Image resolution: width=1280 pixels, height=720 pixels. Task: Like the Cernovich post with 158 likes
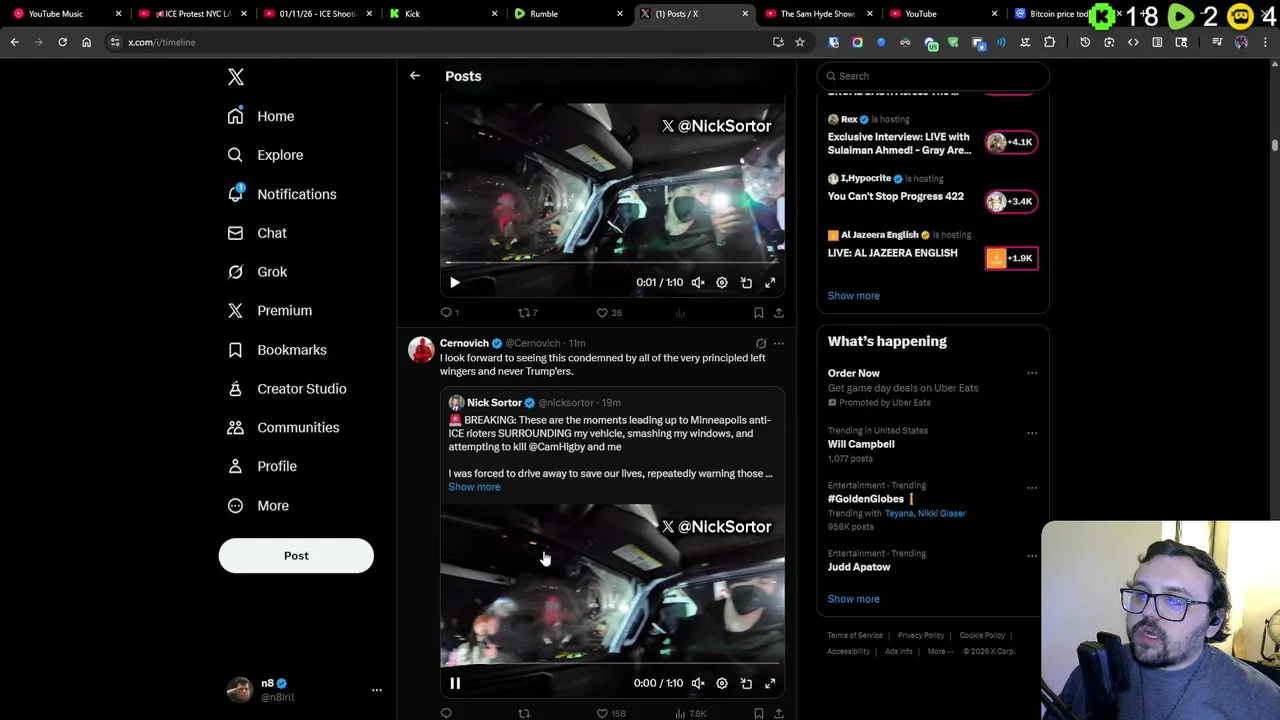pos(610,713)
